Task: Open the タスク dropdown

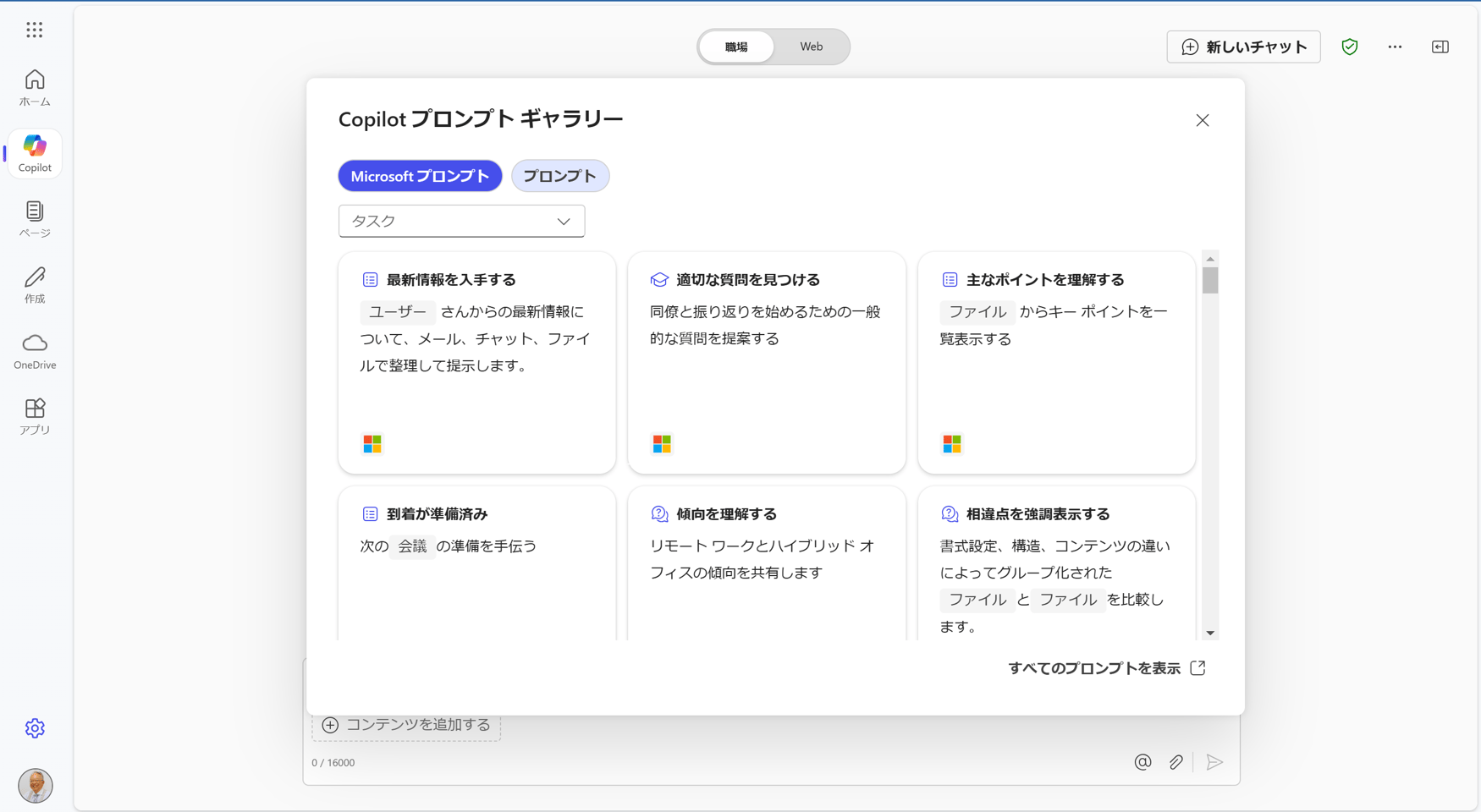Action: (461, 221)
